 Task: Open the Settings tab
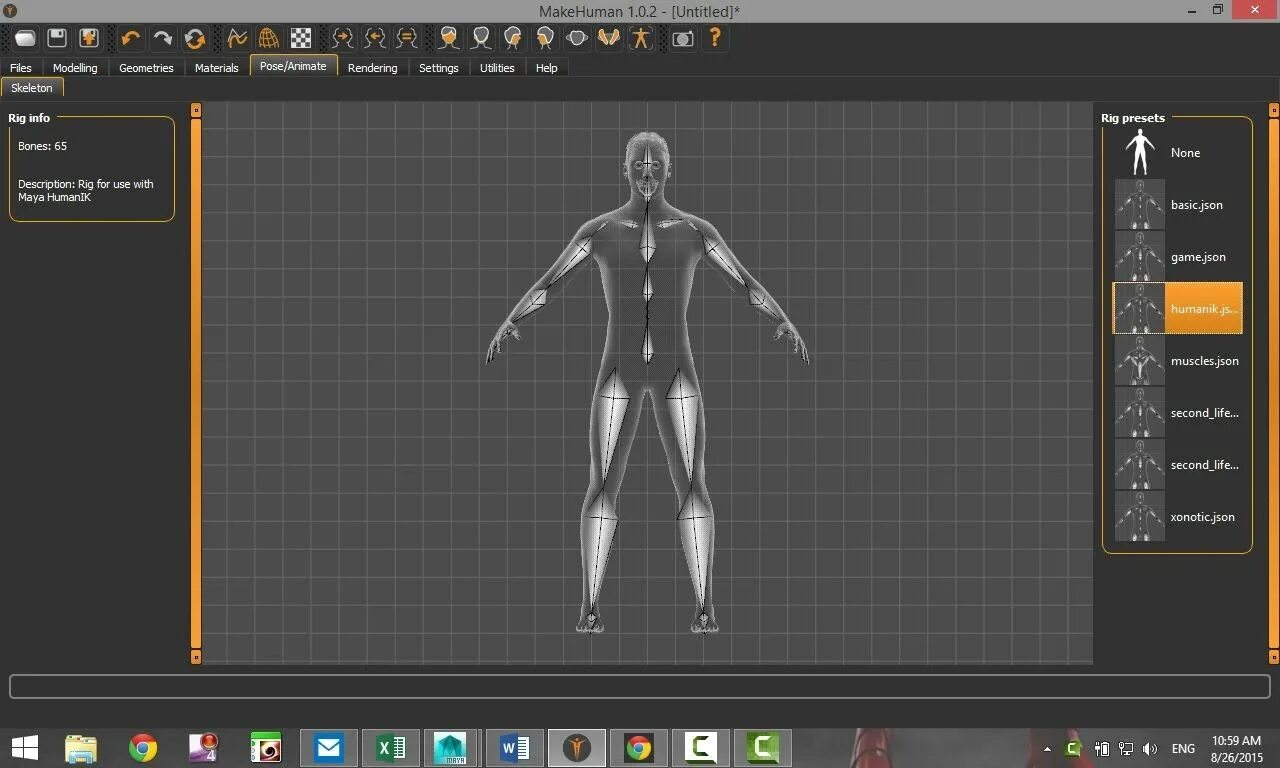[x=438, y=67]
